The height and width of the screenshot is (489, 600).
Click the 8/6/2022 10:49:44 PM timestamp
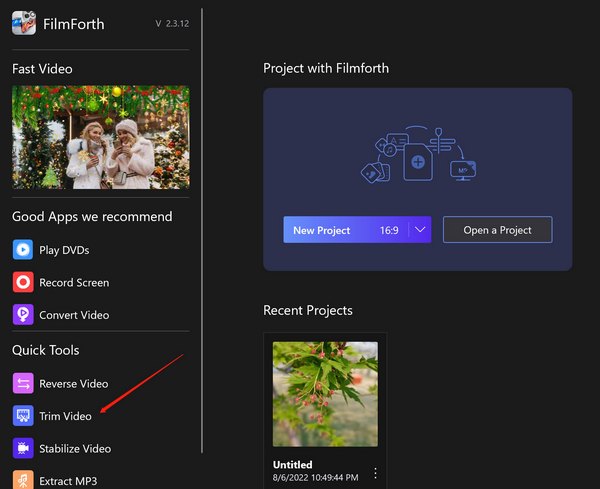(316, 477)
